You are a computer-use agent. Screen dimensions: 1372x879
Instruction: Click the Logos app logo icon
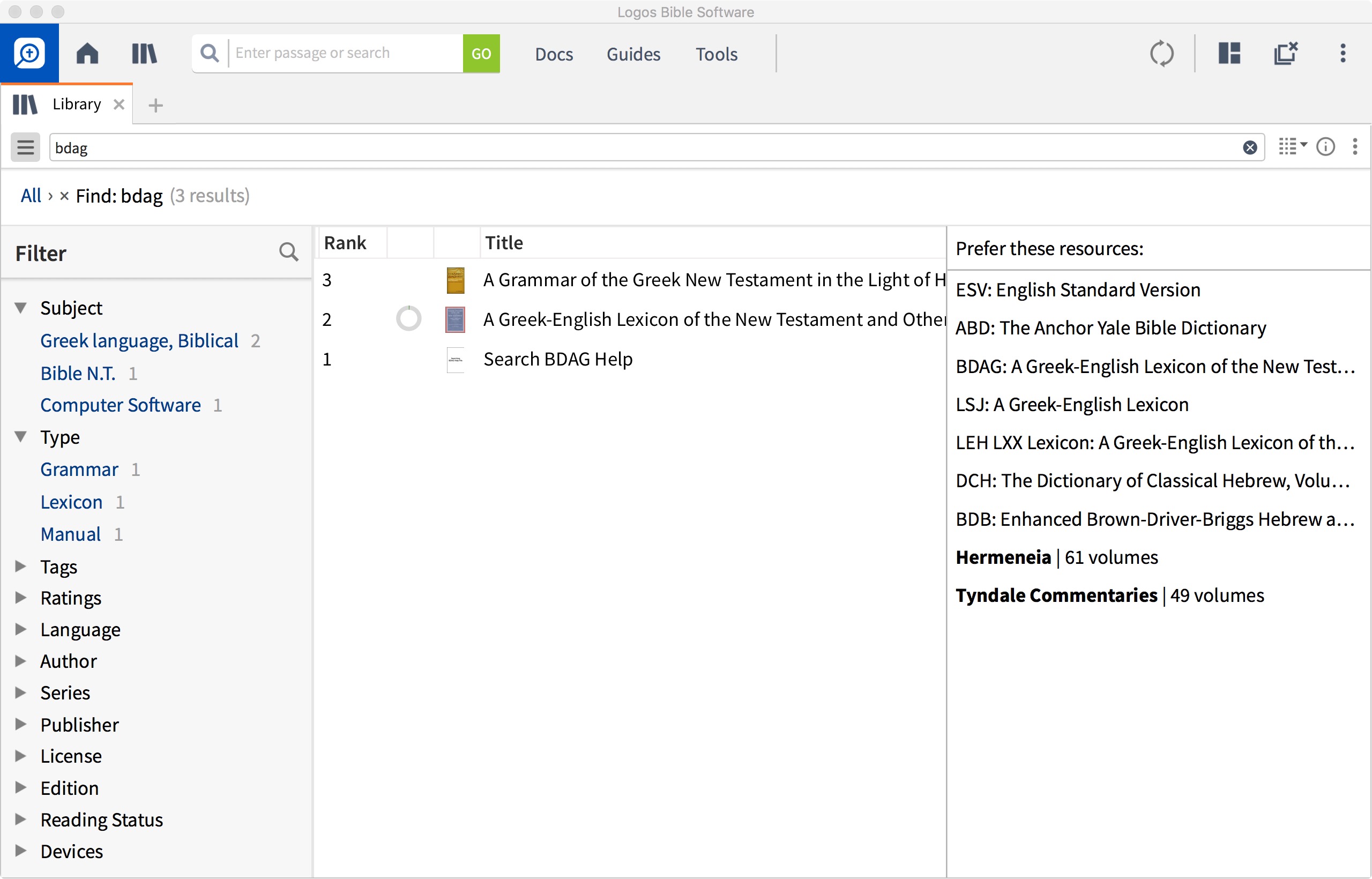pyautogui.click(x=29, y=53)
